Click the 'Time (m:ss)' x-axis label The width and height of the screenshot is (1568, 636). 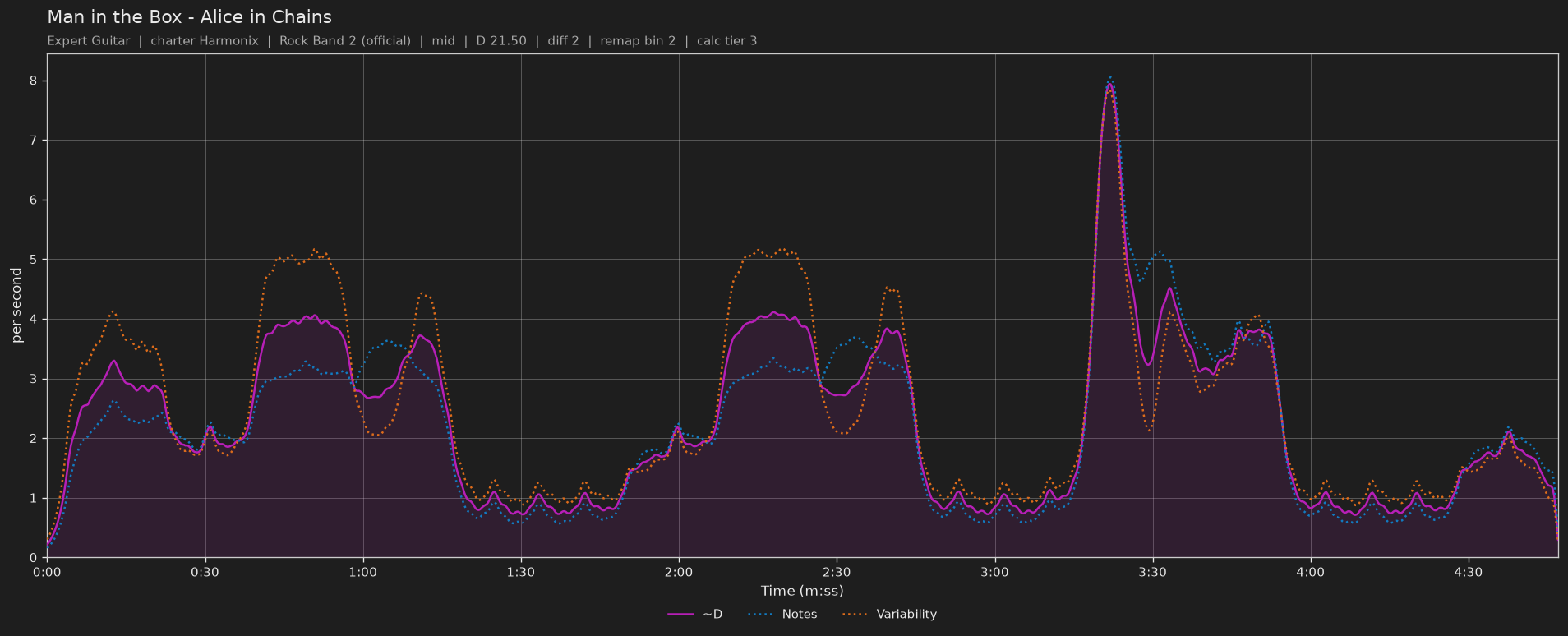802,590
